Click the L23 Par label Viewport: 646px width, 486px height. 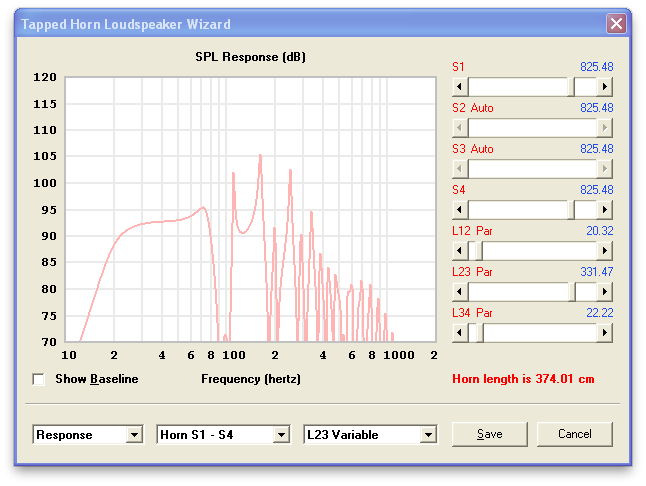tap(472, 272)
